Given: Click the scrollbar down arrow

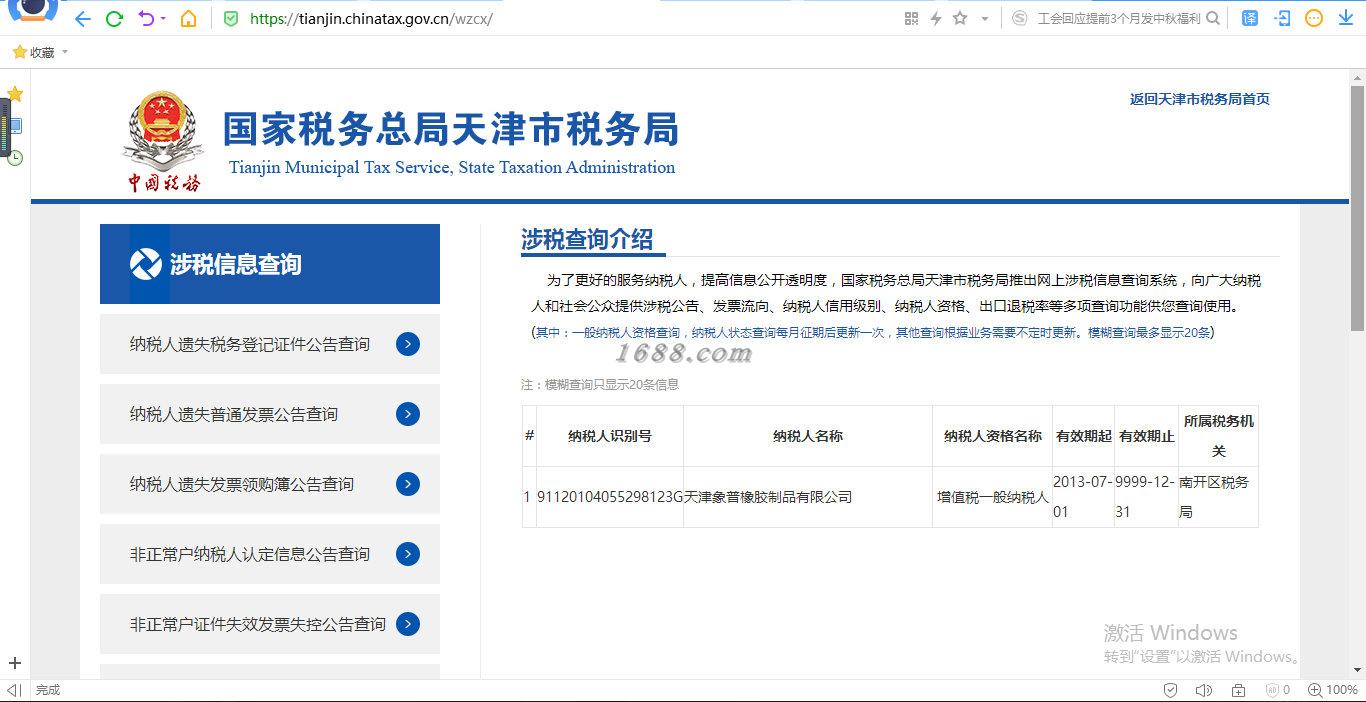Looking at the screenshot, I should pyautogui.click(x=1358, y=669).
